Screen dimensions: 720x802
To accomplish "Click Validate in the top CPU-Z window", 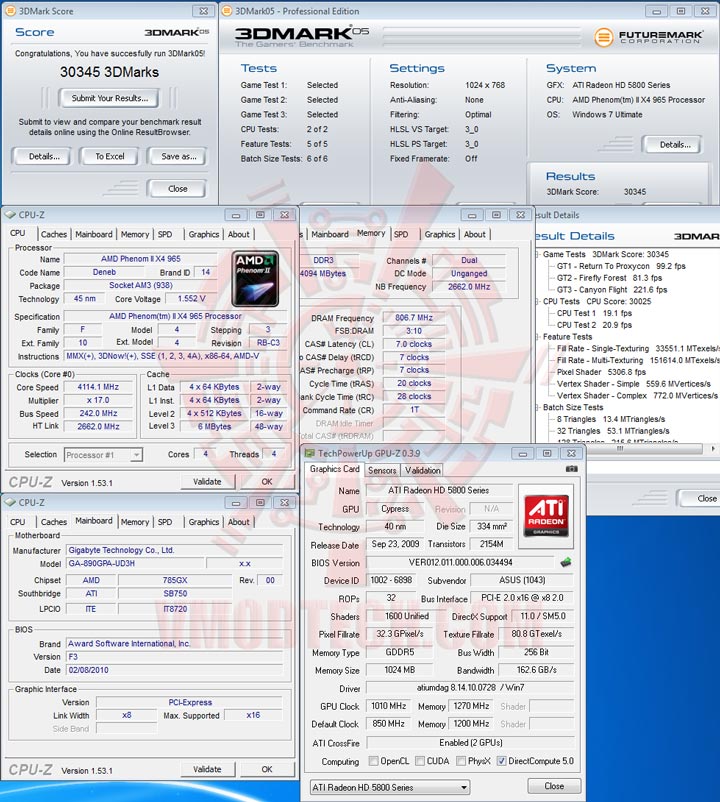I will [x=207, y=481].
